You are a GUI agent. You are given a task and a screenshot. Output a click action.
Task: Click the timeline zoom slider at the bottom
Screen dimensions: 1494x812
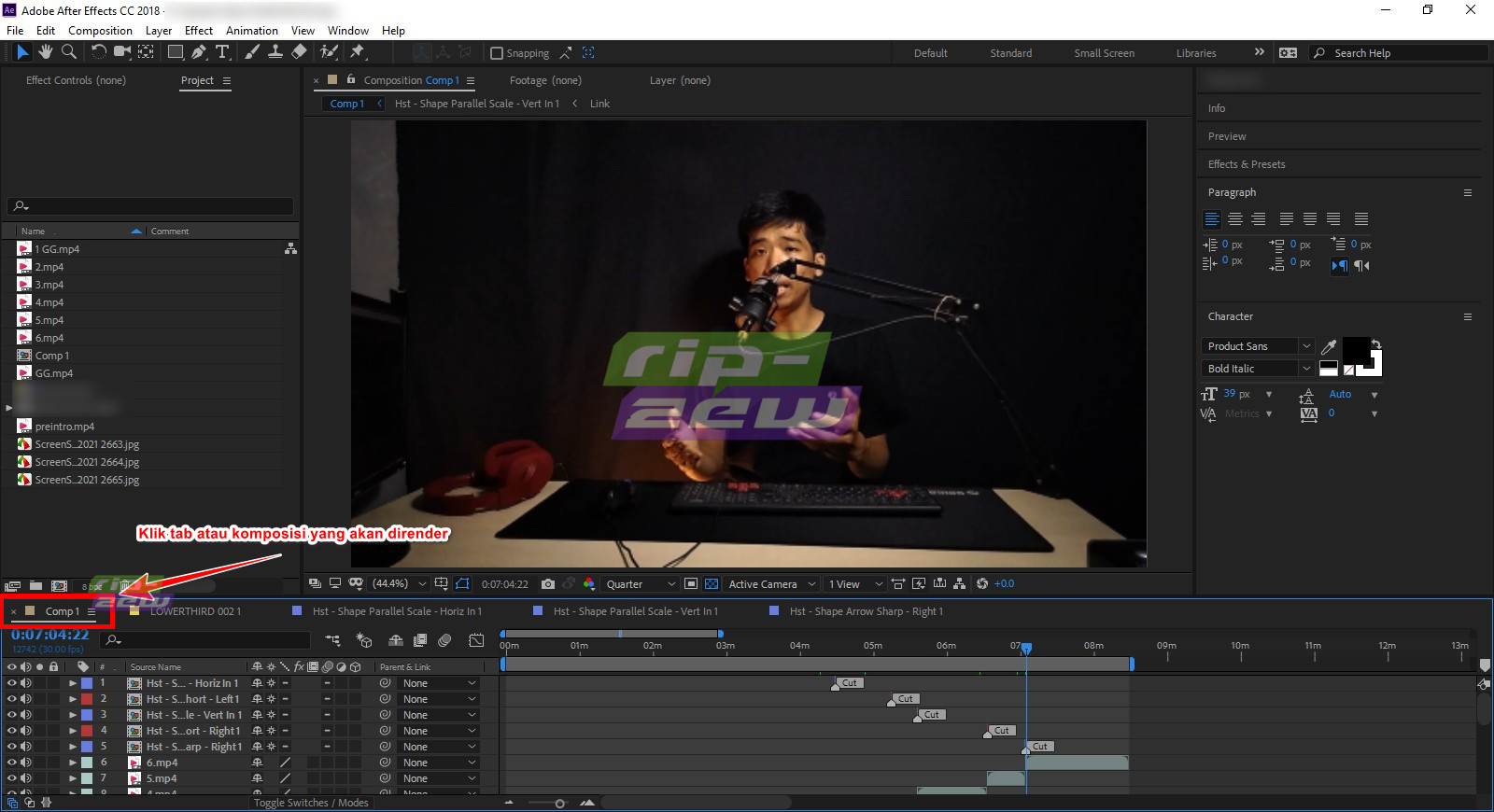pos(560,803)
